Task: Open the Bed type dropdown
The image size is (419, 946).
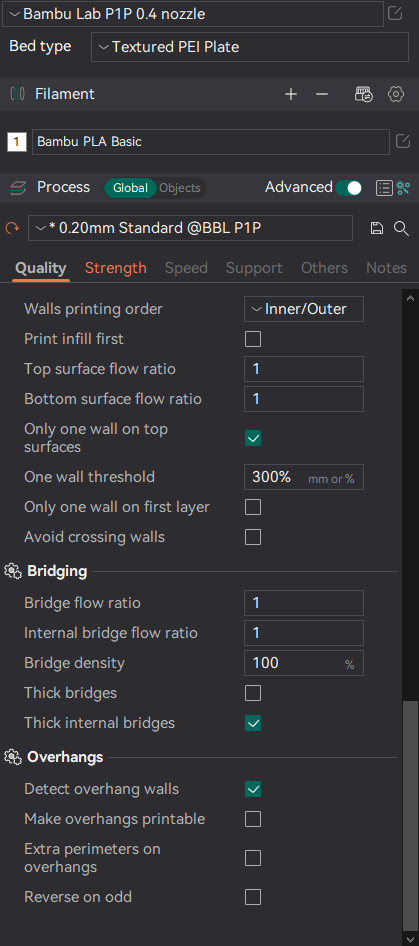Action: click(250, 47)
